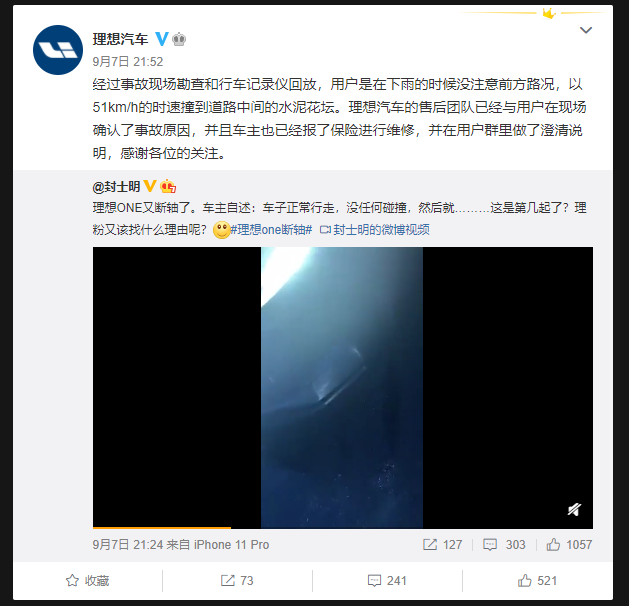Open the 241 comments section

(387, 580)
